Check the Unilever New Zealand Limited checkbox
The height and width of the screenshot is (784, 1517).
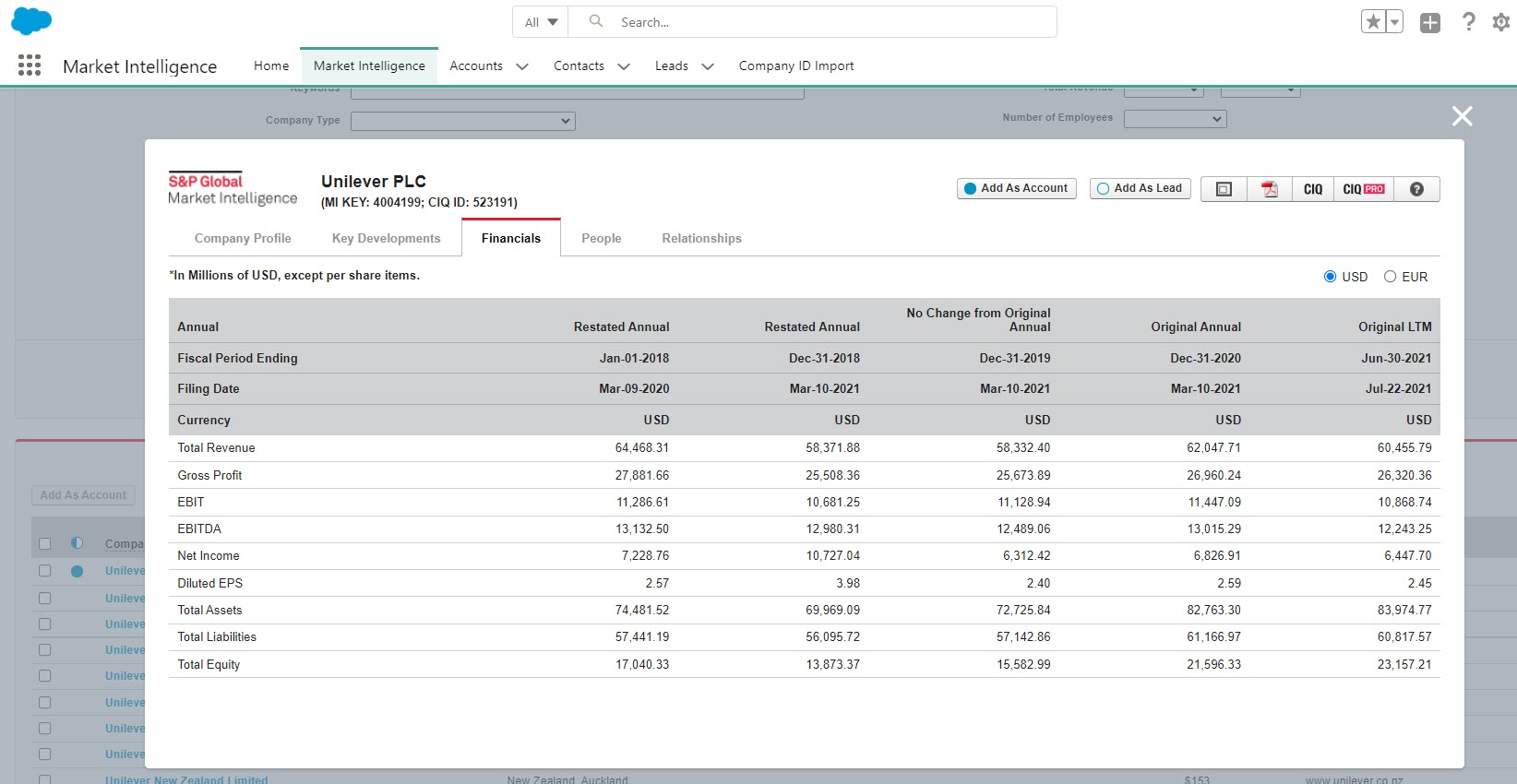click(x=44, y=779)
